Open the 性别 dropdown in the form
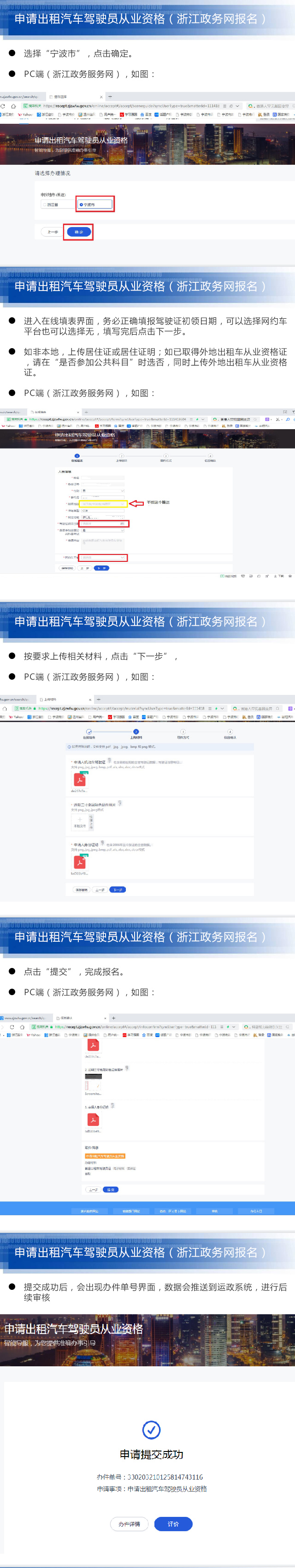Viewport: 295px width, 1568px height. [x=103, y=490]
